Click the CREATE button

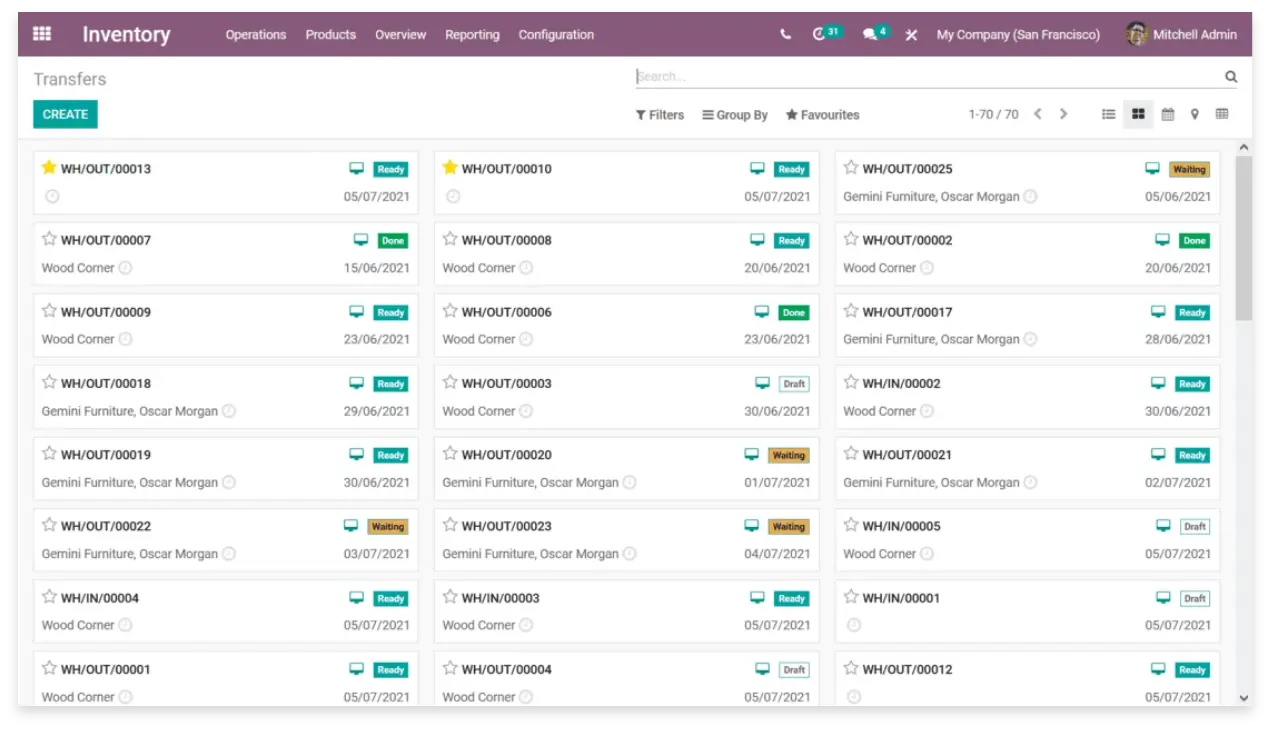pos(65,114)
